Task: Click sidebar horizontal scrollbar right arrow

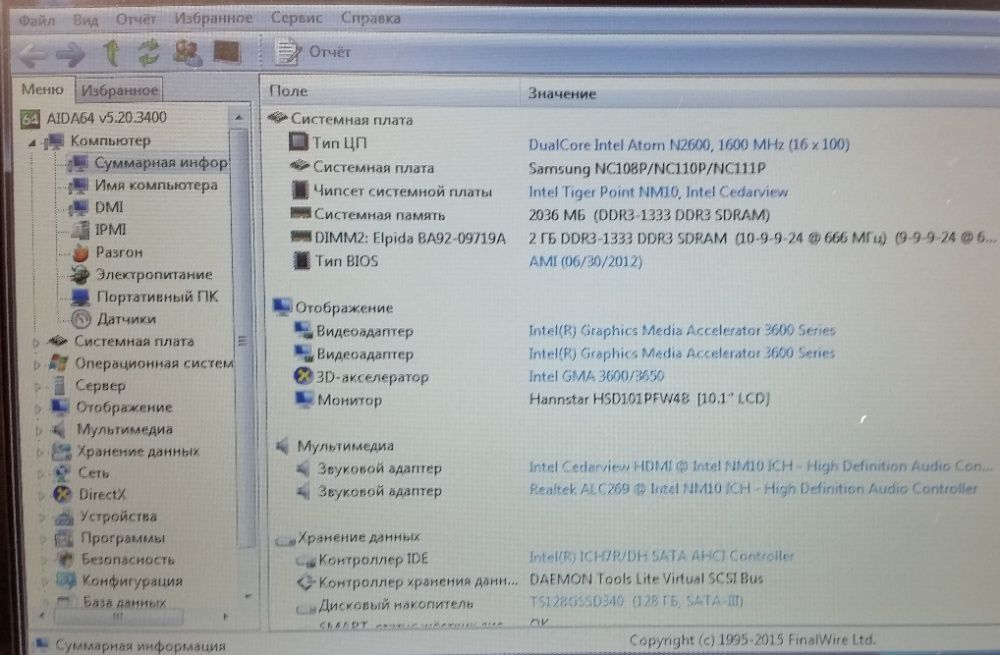Action: 224,616
